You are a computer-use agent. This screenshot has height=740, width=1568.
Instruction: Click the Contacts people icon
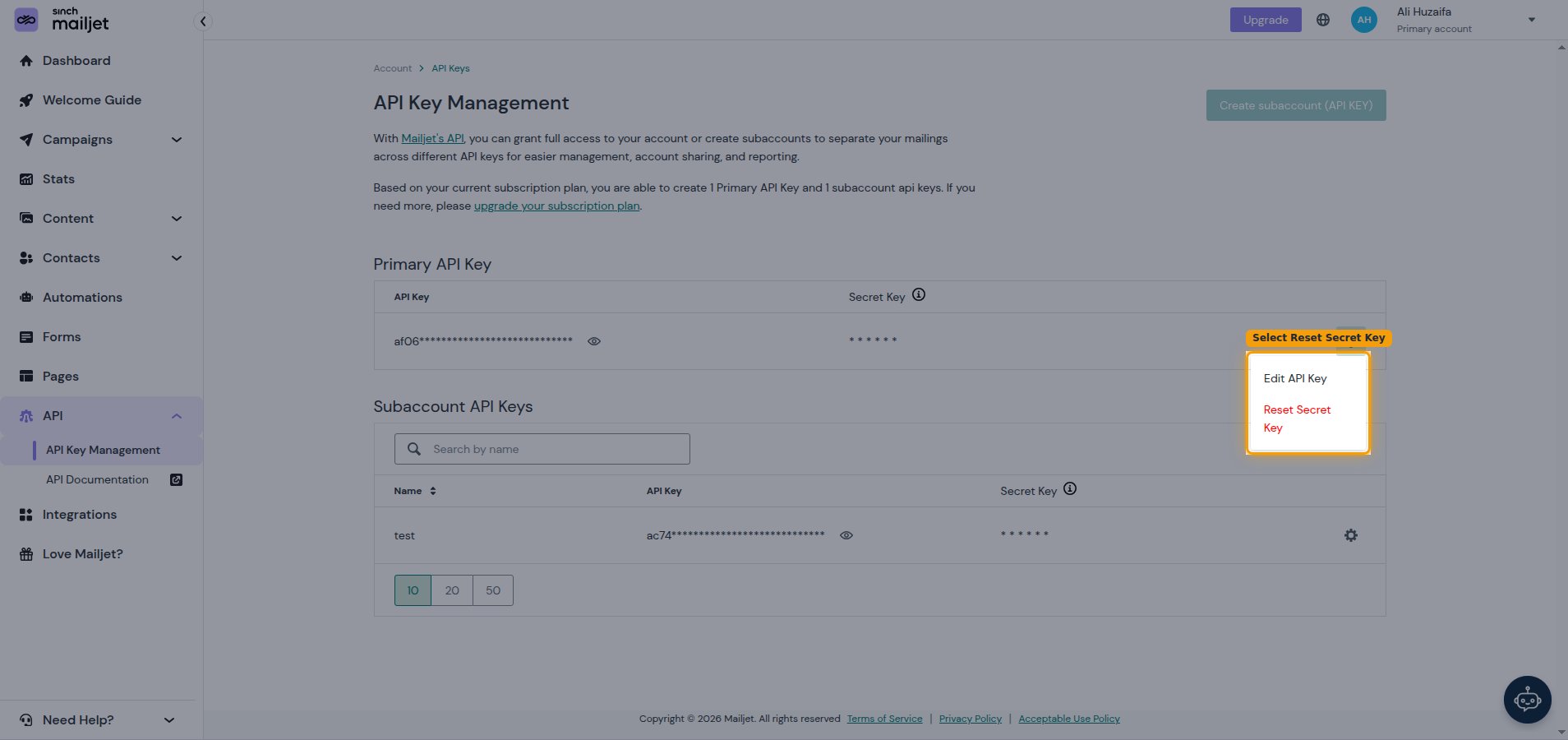pos(26,258)
